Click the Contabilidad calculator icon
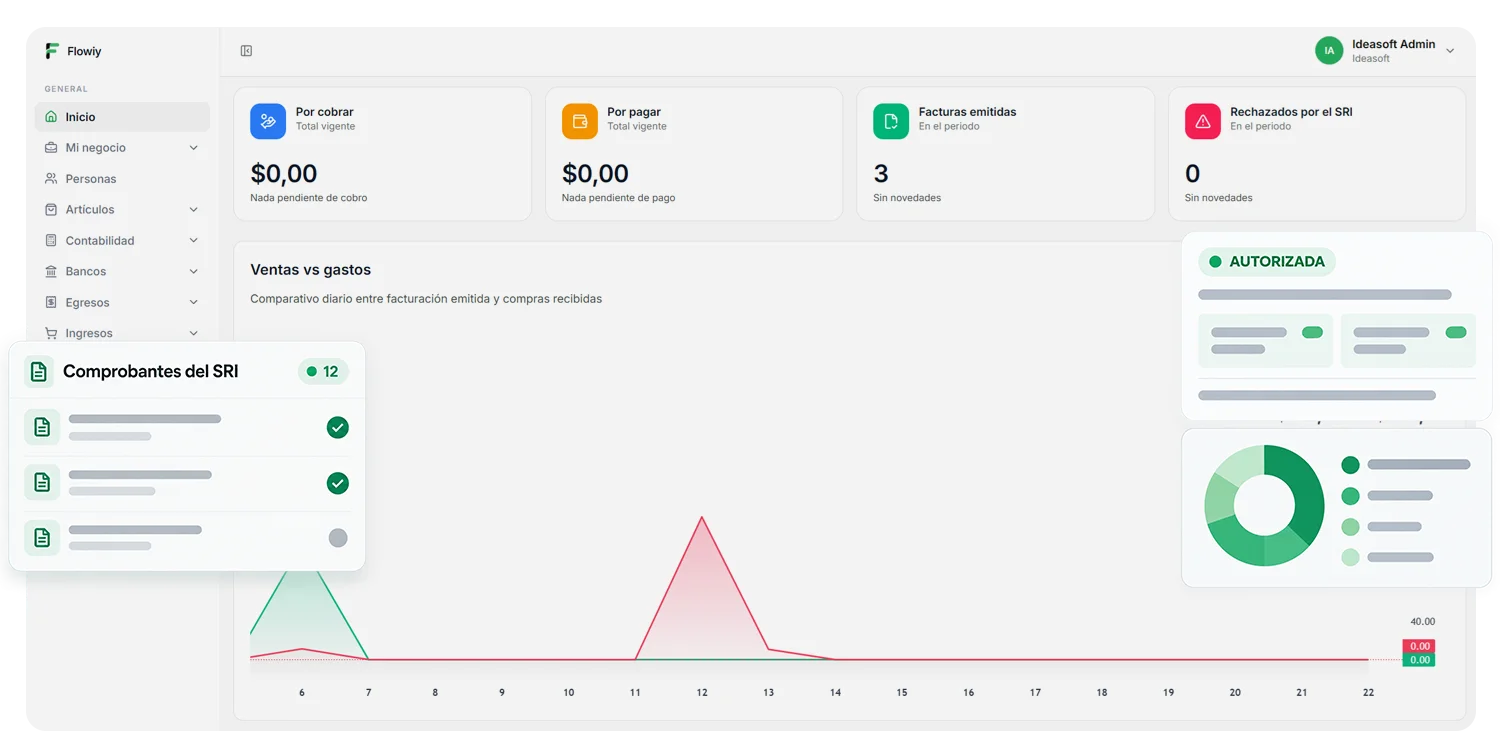 click(x=51, y=241)
